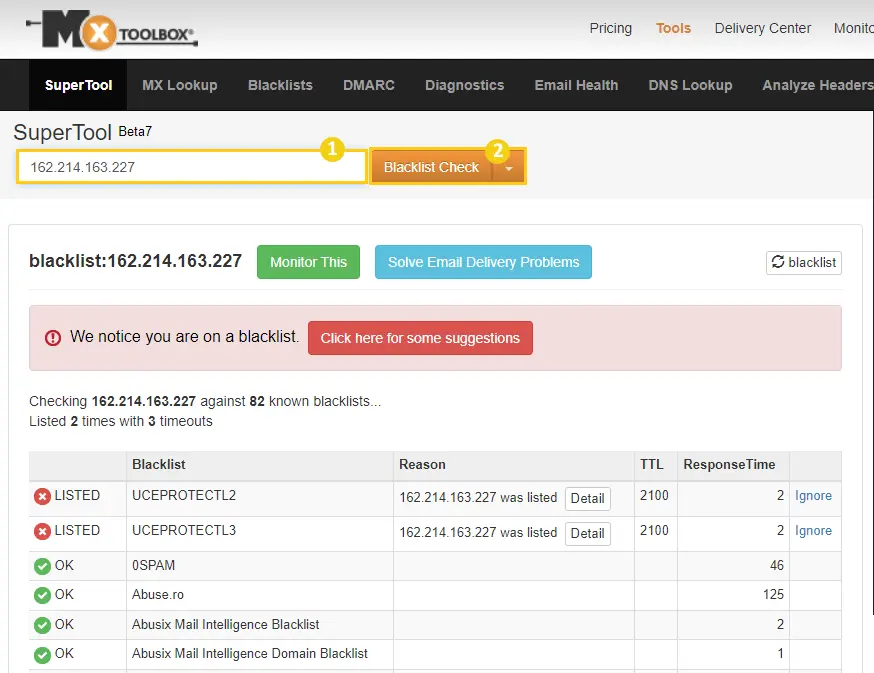Screen dimensions: 874x673
Task: Go to the Email Health tab
Action: pyautogui.click(x=576, y=85)
